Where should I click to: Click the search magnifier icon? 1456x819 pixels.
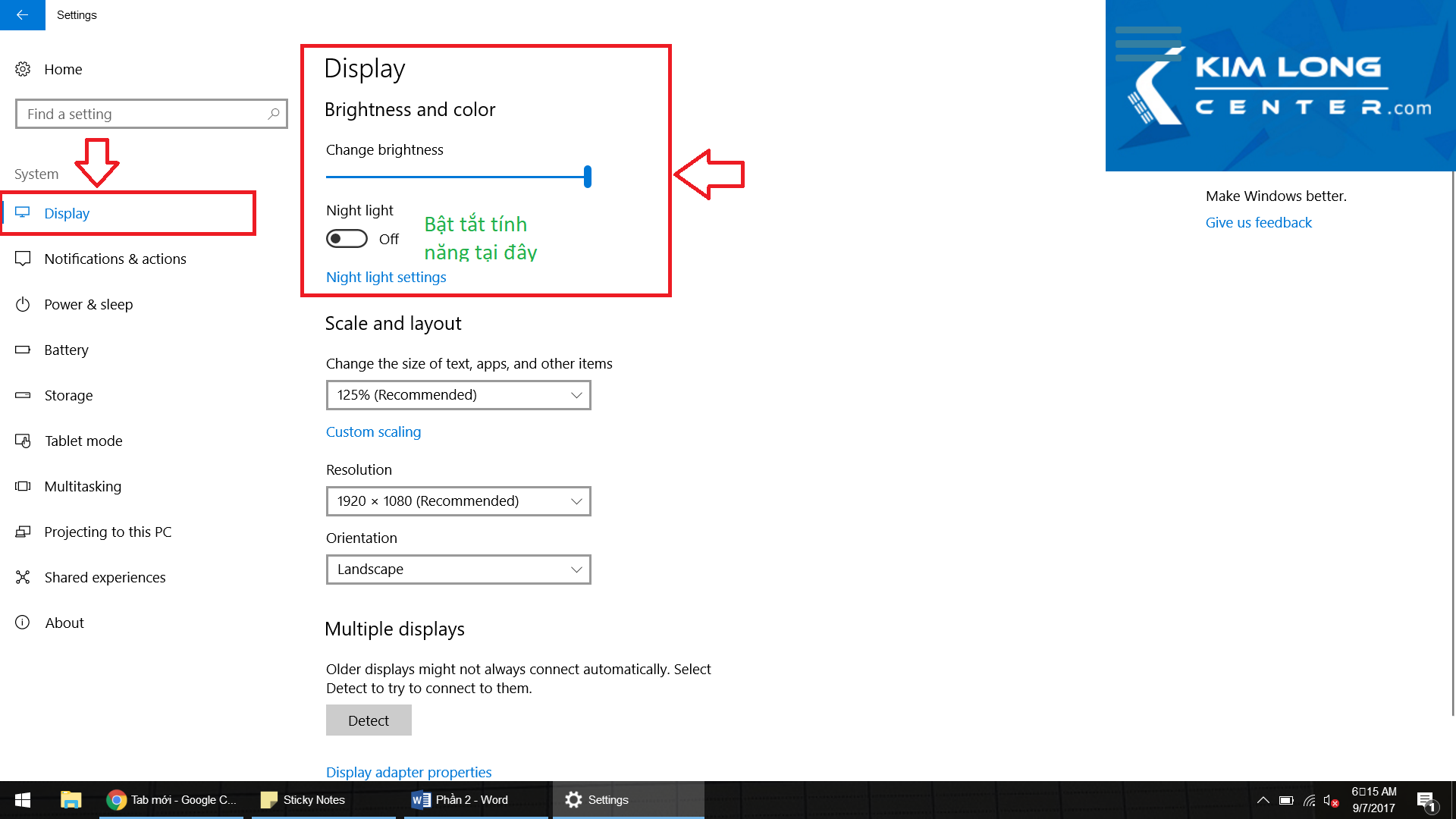(x=274, y=114)
